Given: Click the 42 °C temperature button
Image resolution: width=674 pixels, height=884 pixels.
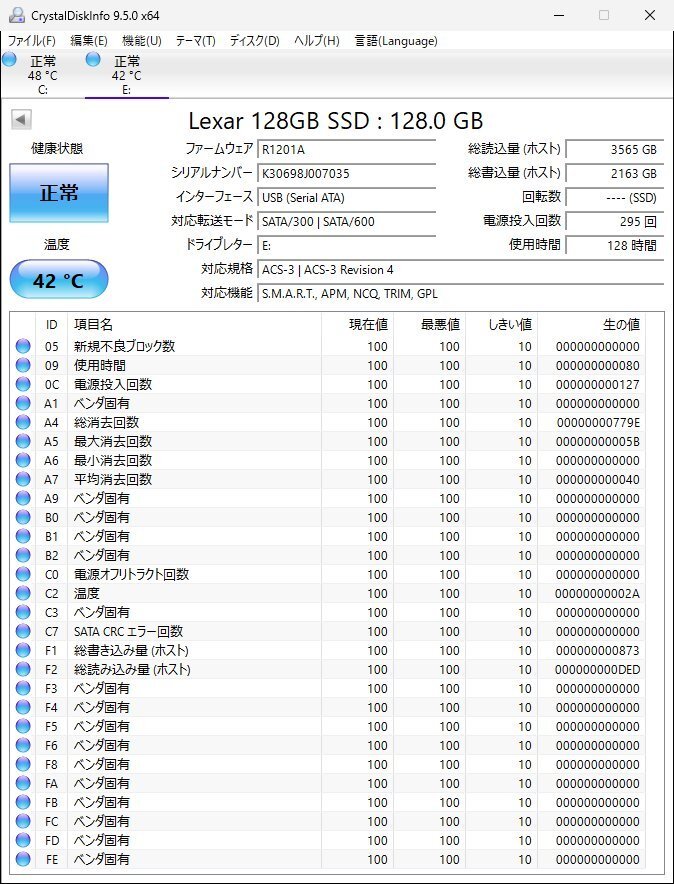Looking at the screenshot, I should click(x=59, y=280).
